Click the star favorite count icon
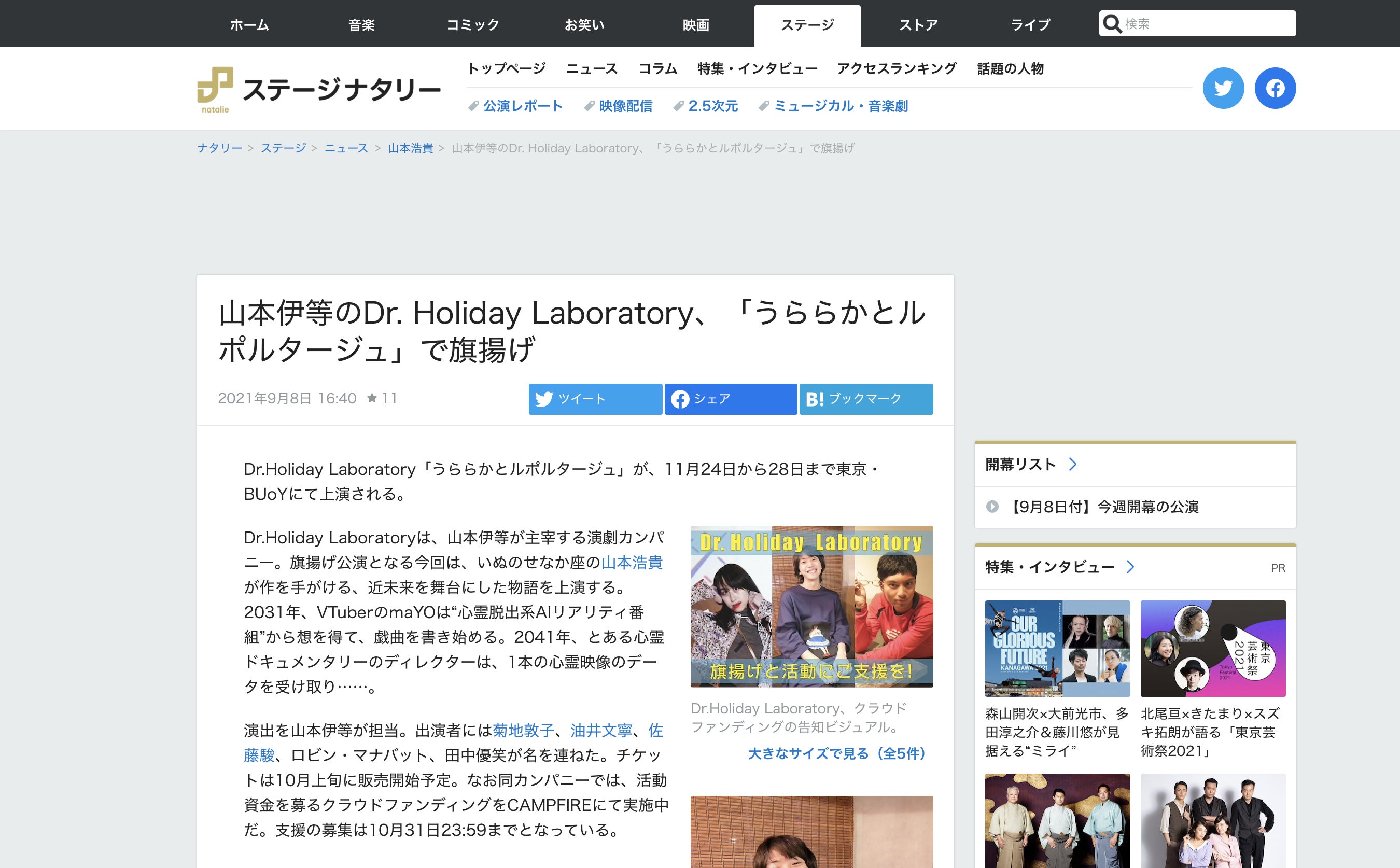This screenshot has width=1400, height=868. click(372, 398)
